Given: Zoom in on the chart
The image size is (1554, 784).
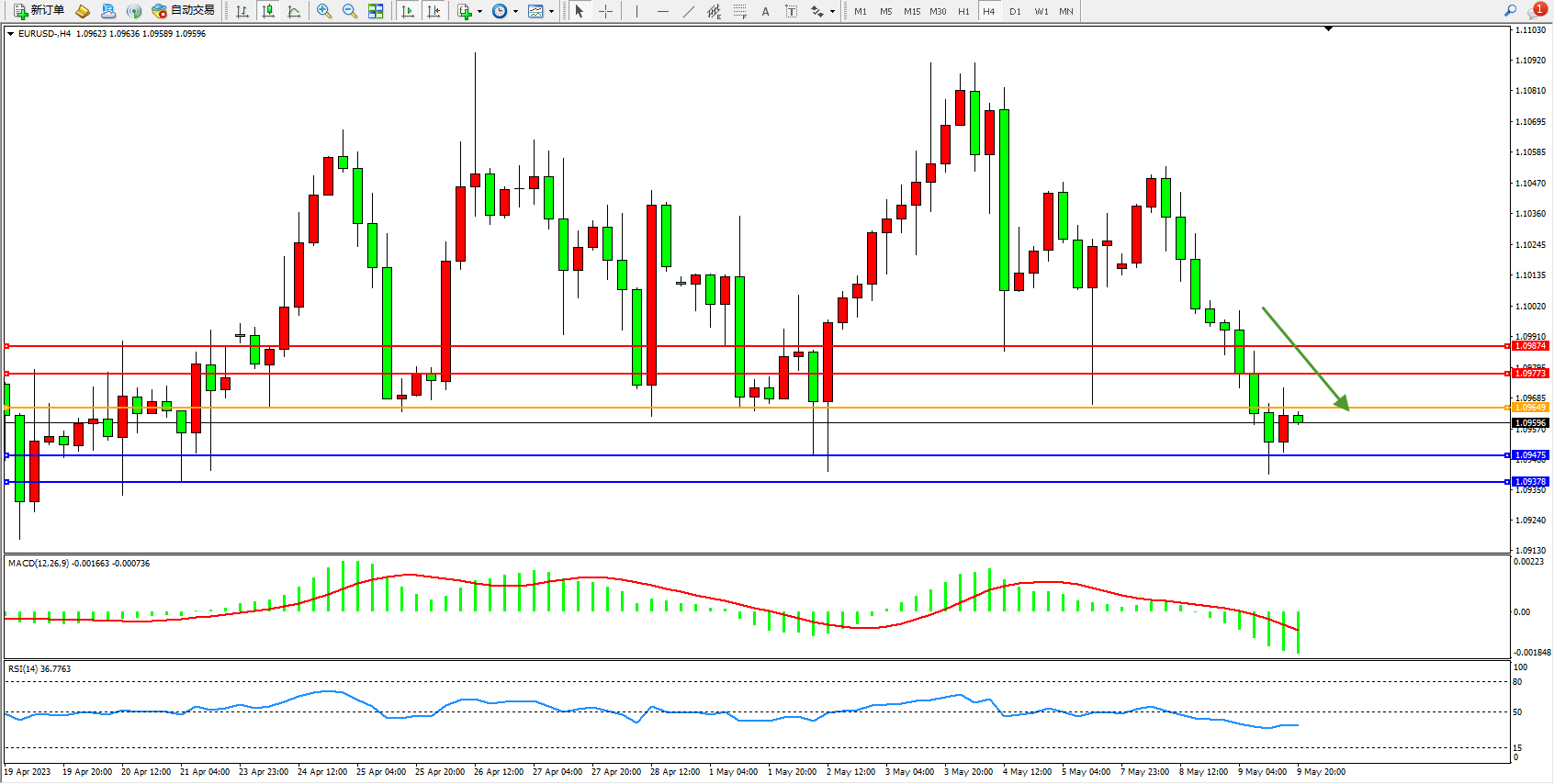Looking at the screenshot, I should pos(324,11).
